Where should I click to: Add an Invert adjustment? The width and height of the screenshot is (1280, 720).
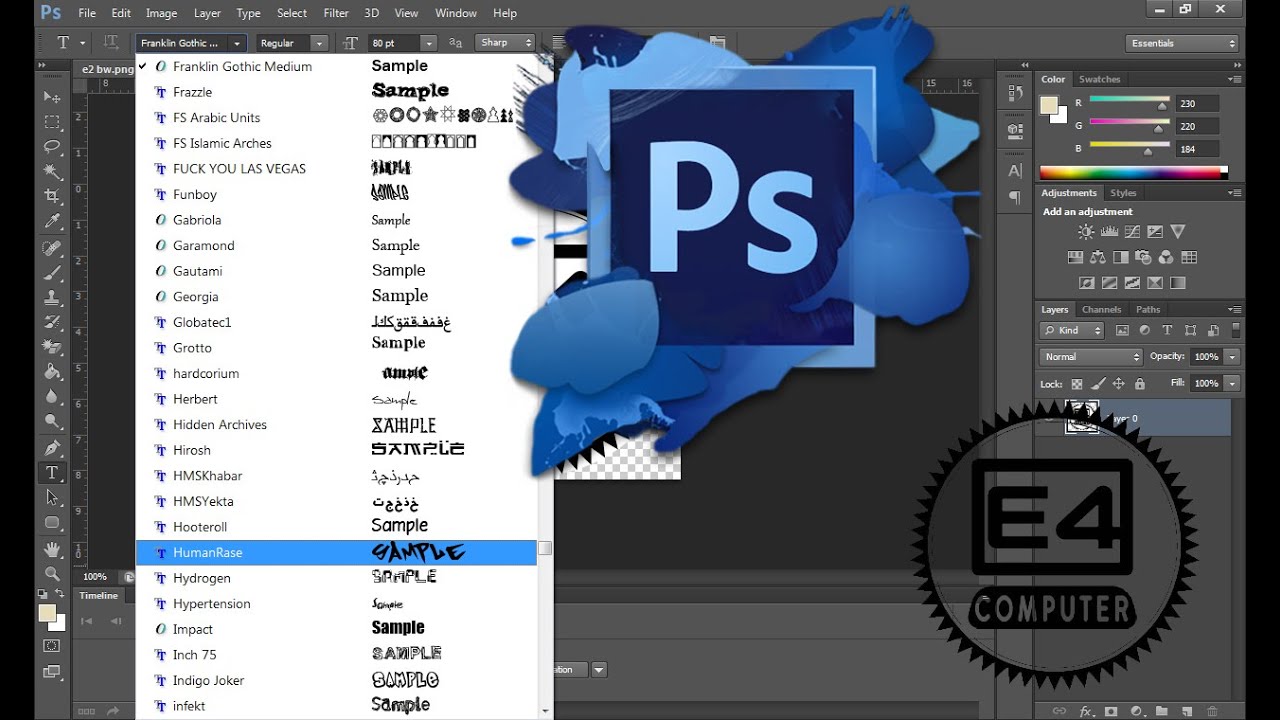[1086, 283]
